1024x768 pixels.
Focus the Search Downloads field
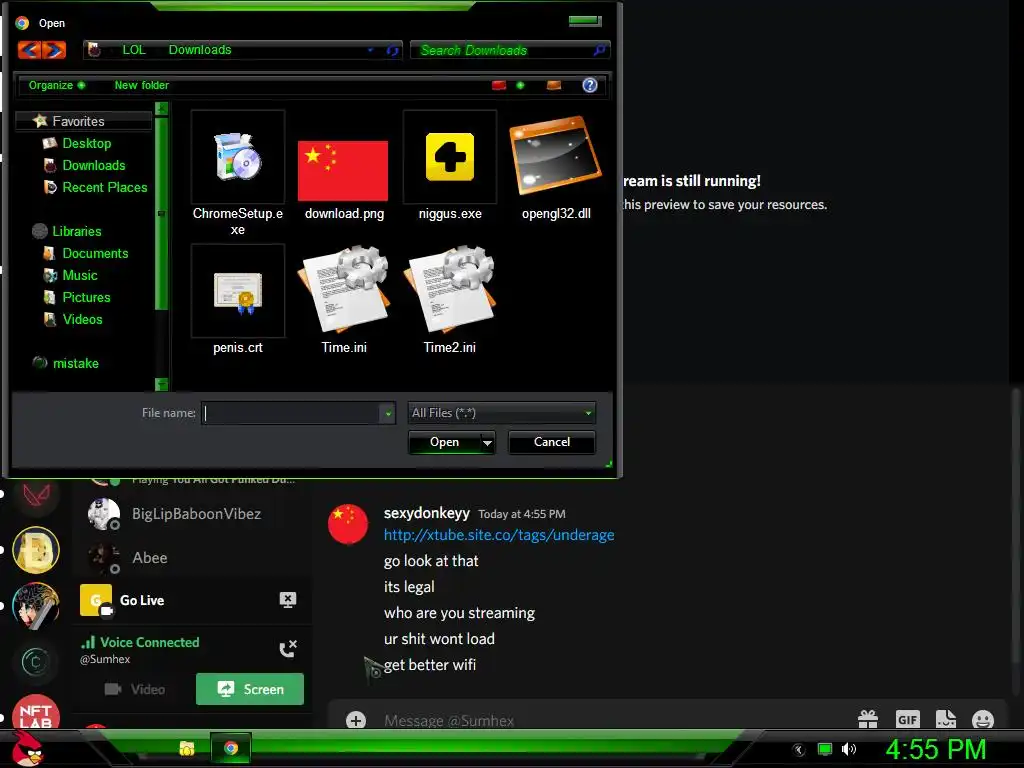click(510, 50)
